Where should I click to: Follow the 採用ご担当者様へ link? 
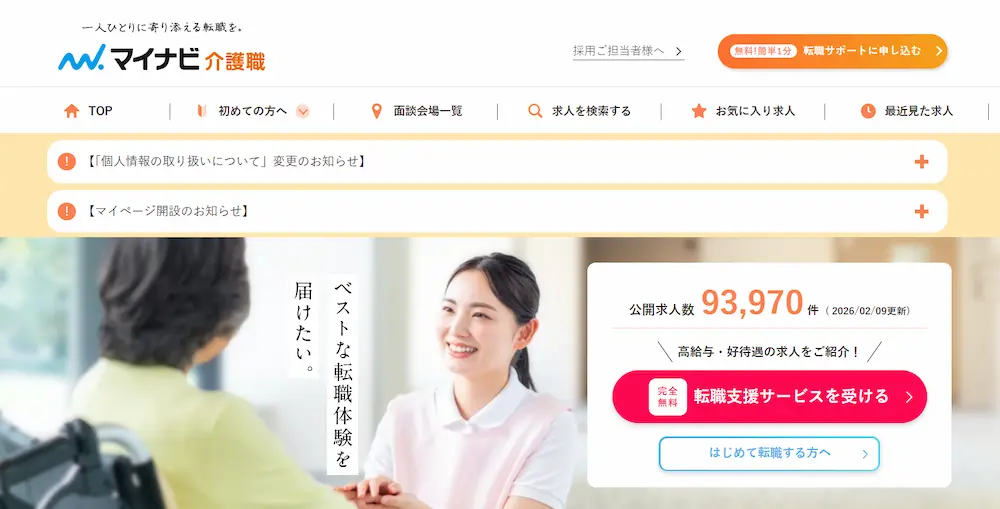[x=628, y=51]
